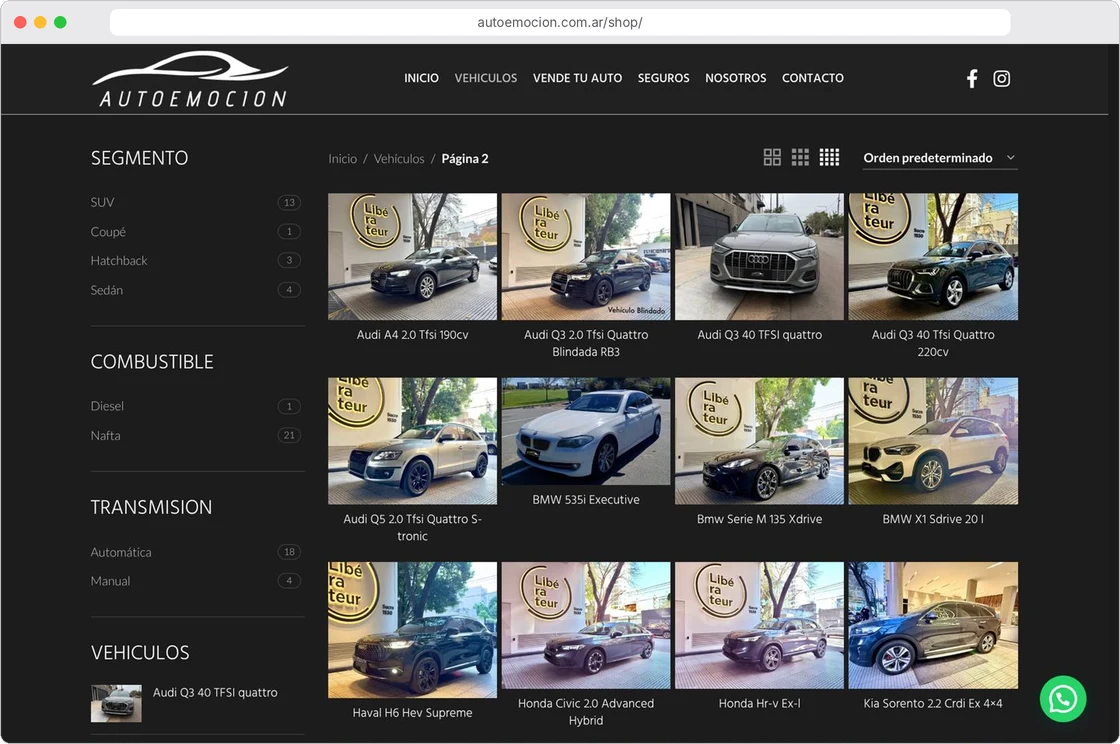Open the Instagram profile icon

(x=1001, y=79)
